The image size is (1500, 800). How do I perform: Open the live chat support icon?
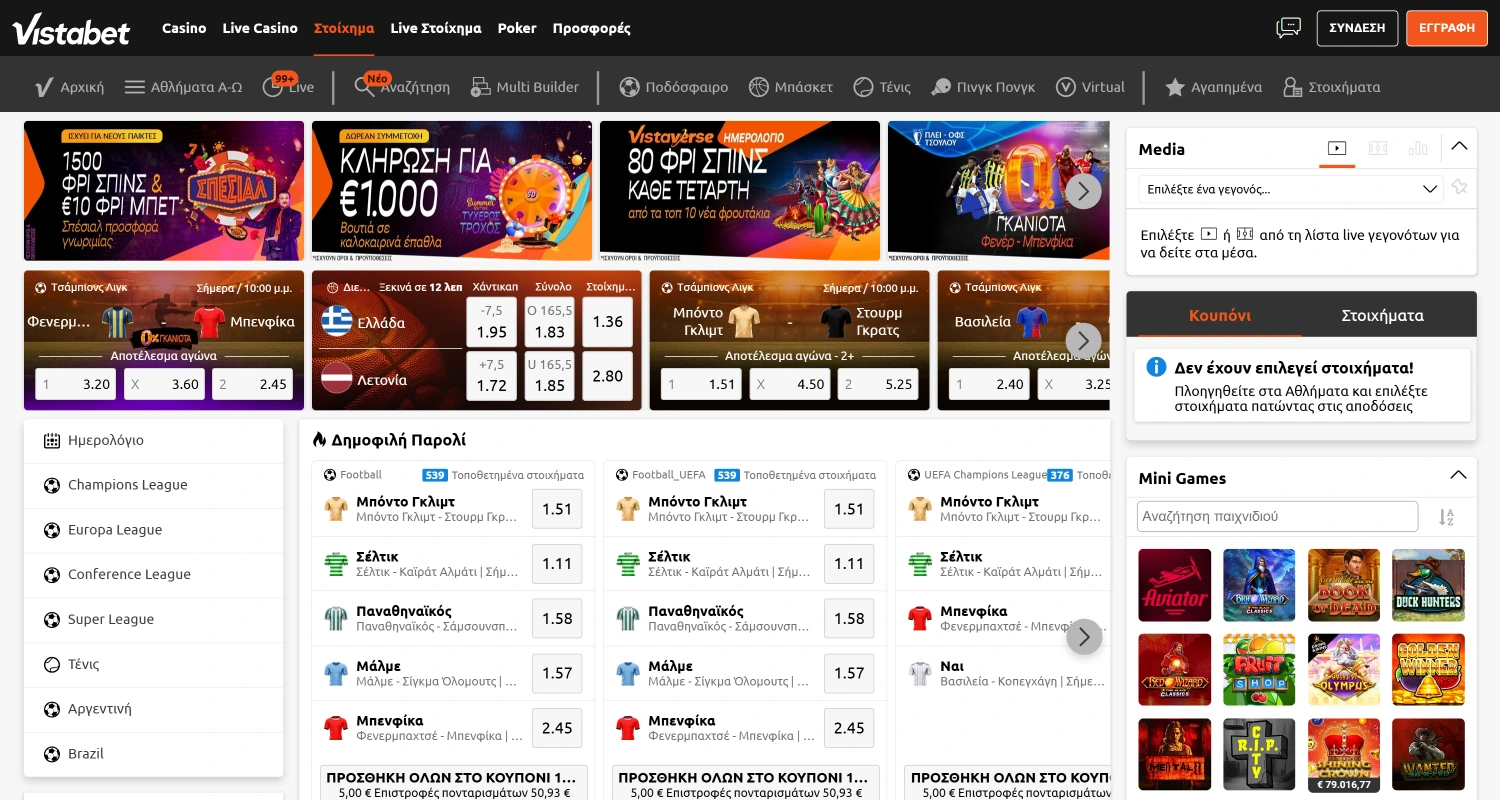[x=1288, y=28]
